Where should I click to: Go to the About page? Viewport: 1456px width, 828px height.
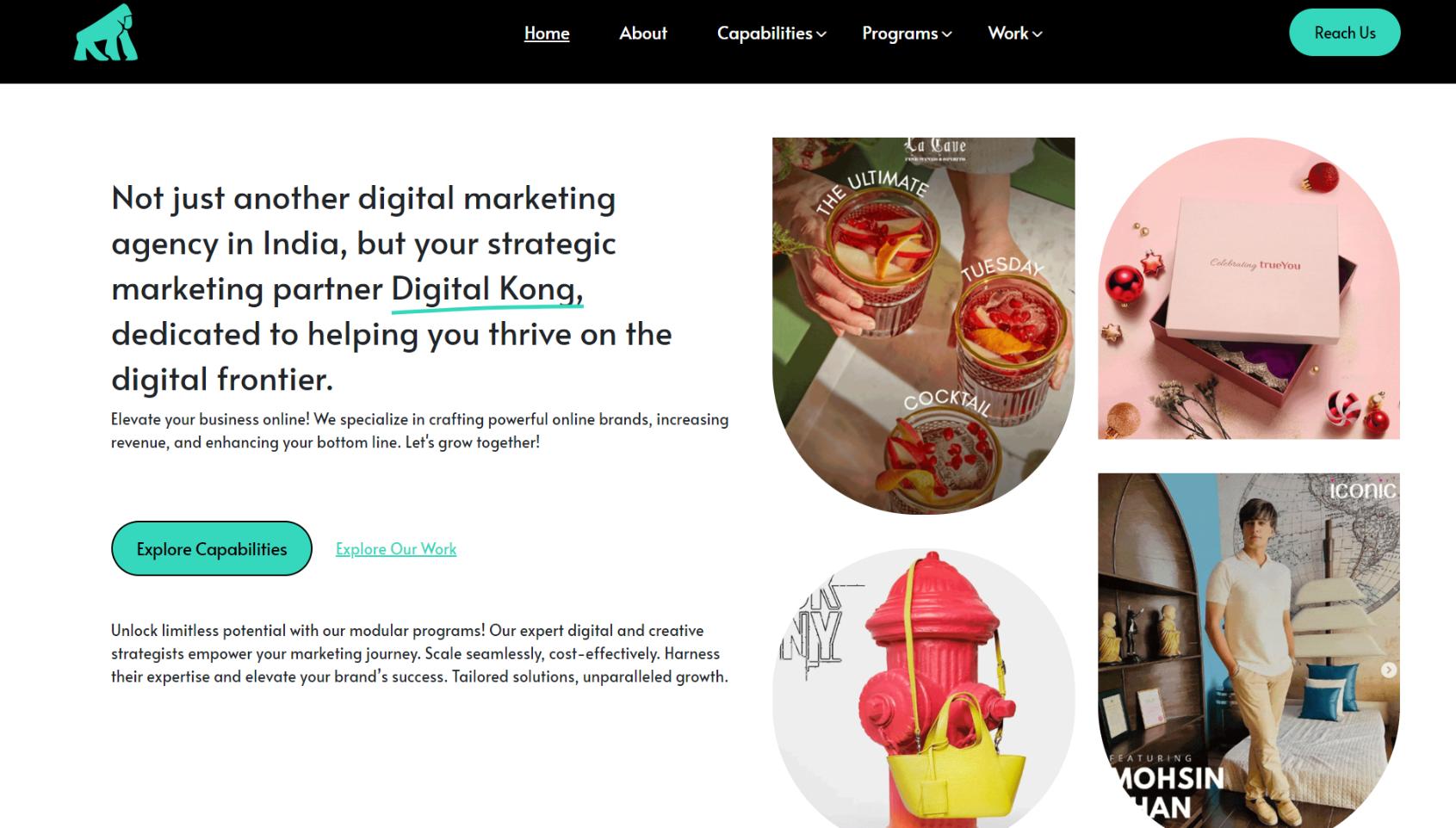[643, 33]
